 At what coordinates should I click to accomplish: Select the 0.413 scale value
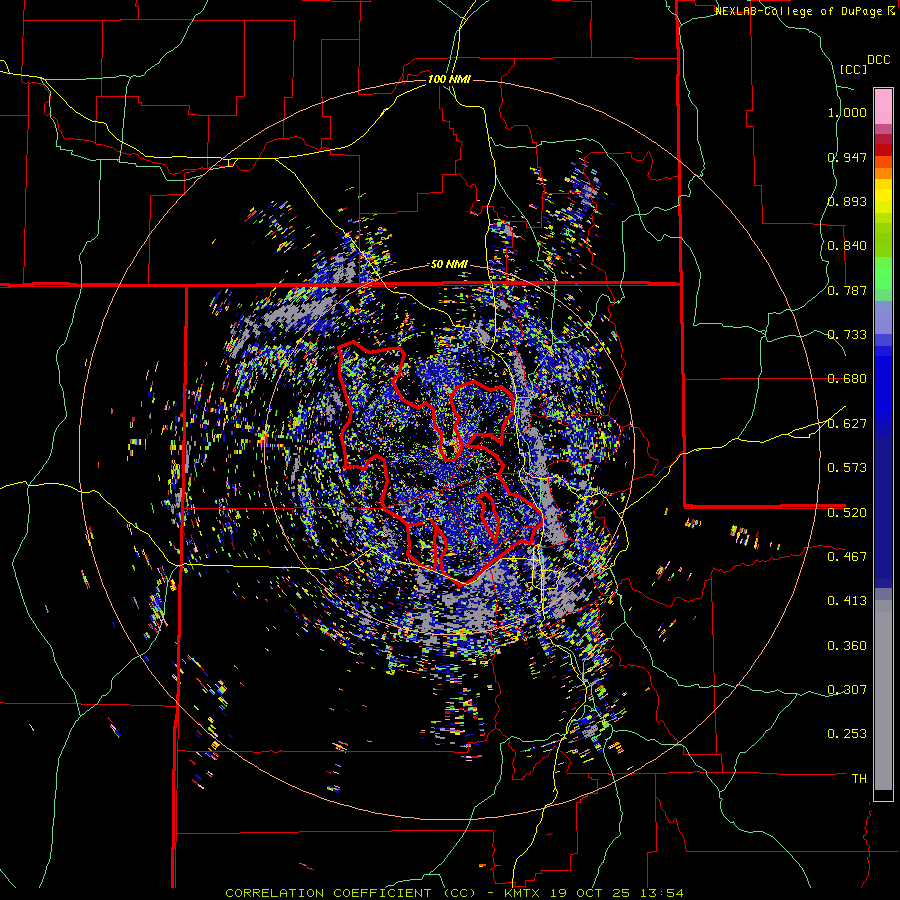click(847, 601)
